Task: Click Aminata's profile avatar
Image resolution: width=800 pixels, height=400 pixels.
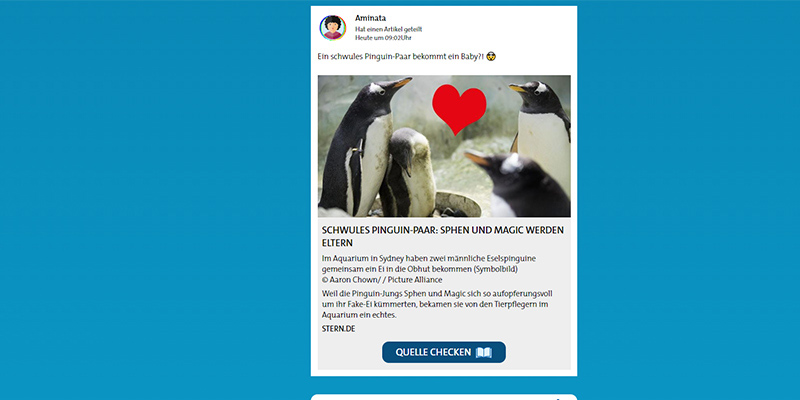Action: (x=333, y=28)
